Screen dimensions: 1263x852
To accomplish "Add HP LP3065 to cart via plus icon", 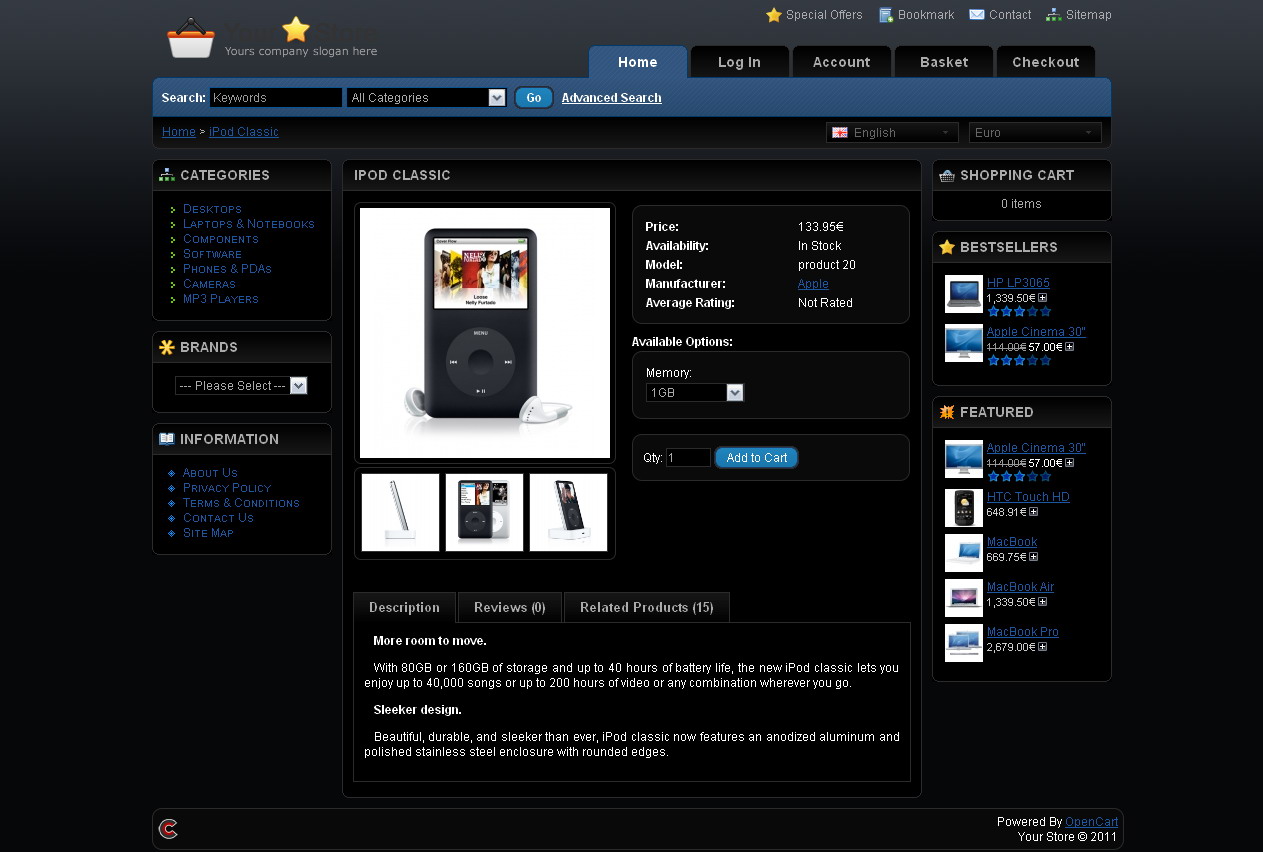I will coord(1043,298).
